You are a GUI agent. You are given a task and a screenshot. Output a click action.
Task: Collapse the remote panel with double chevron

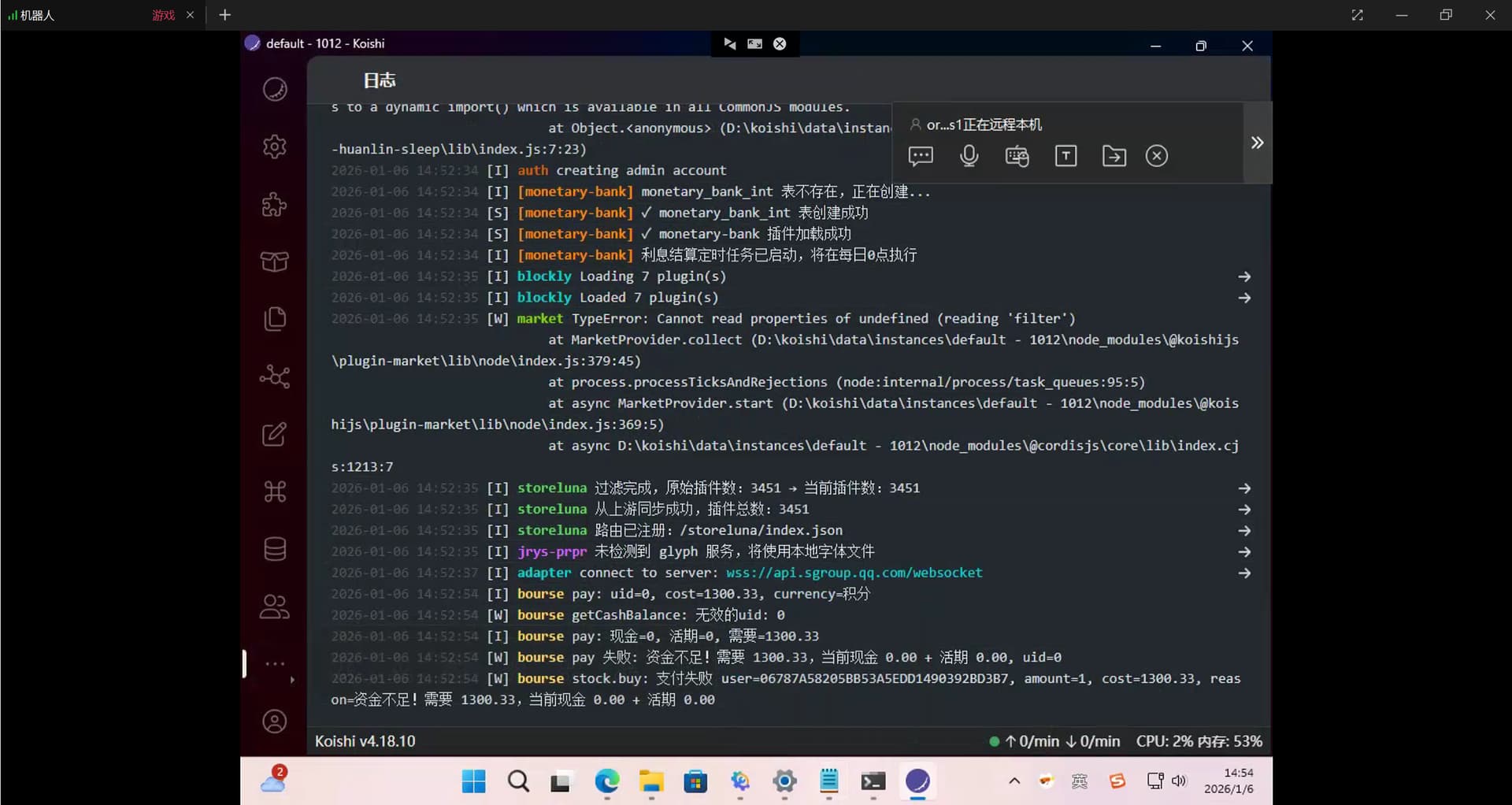tap(1257, 143)
